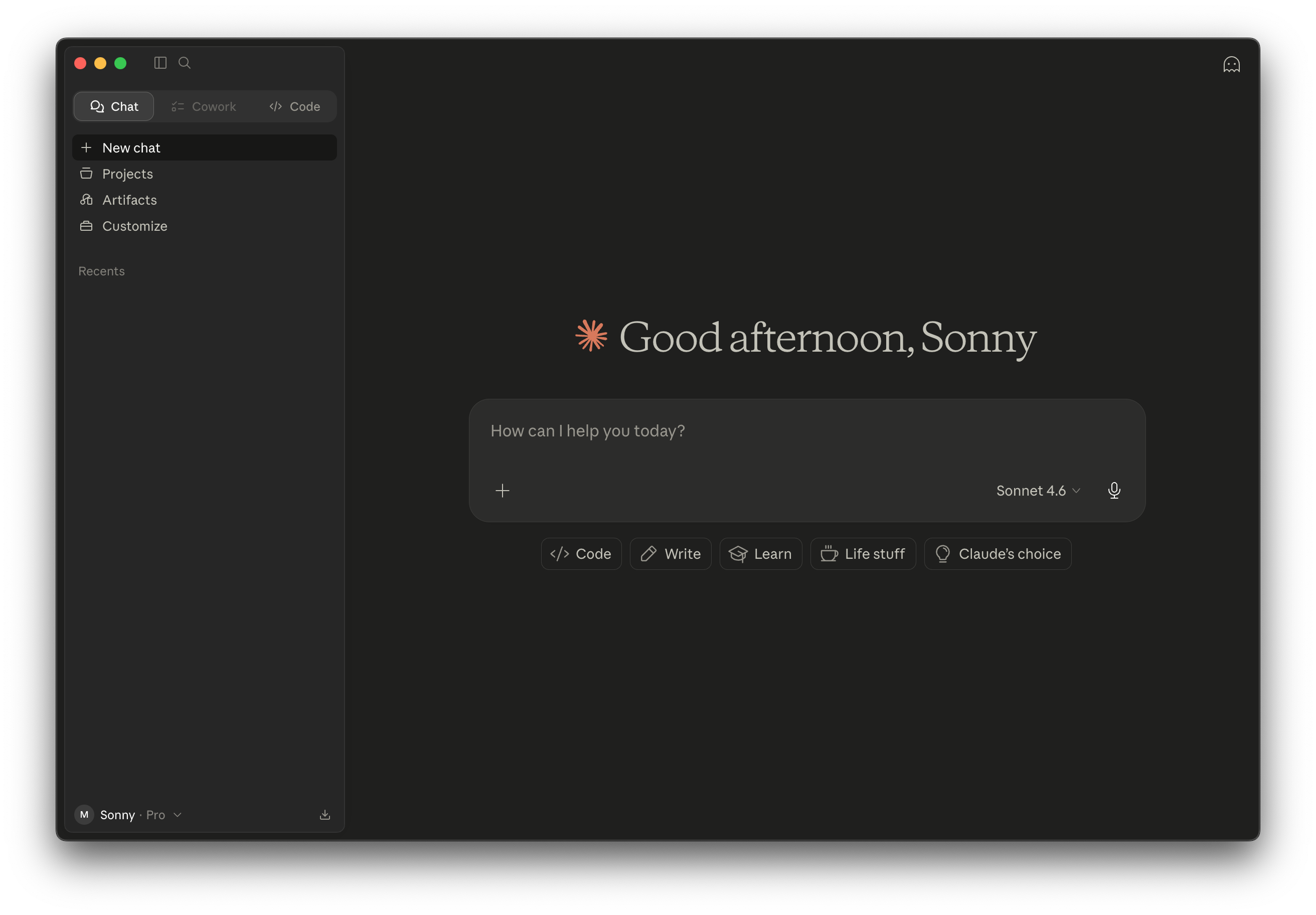Click the ghost incognito chat icon
Screen dimensions: 1316x915
pyautogui.click(x=1231, y=64)
